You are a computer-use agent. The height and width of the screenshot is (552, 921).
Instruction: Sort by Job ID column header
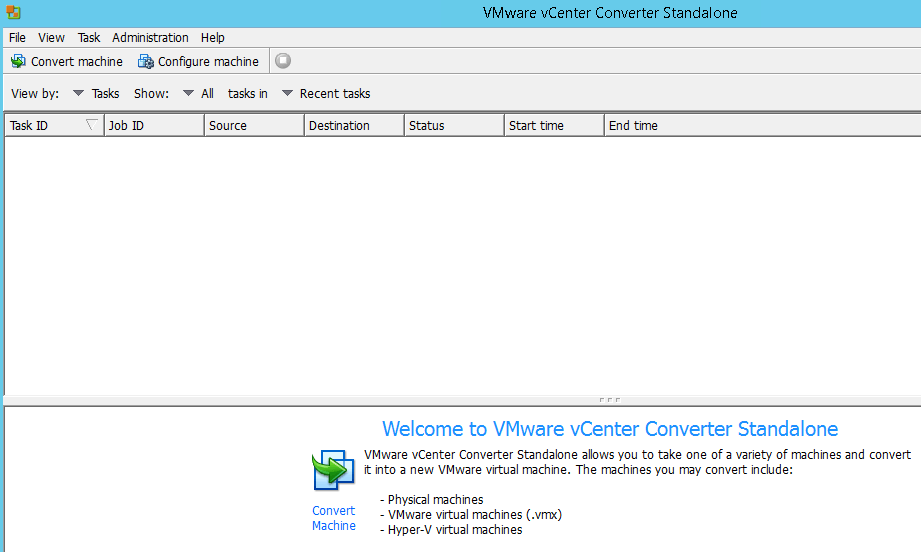pyautogui.click(x=154, y=126)
